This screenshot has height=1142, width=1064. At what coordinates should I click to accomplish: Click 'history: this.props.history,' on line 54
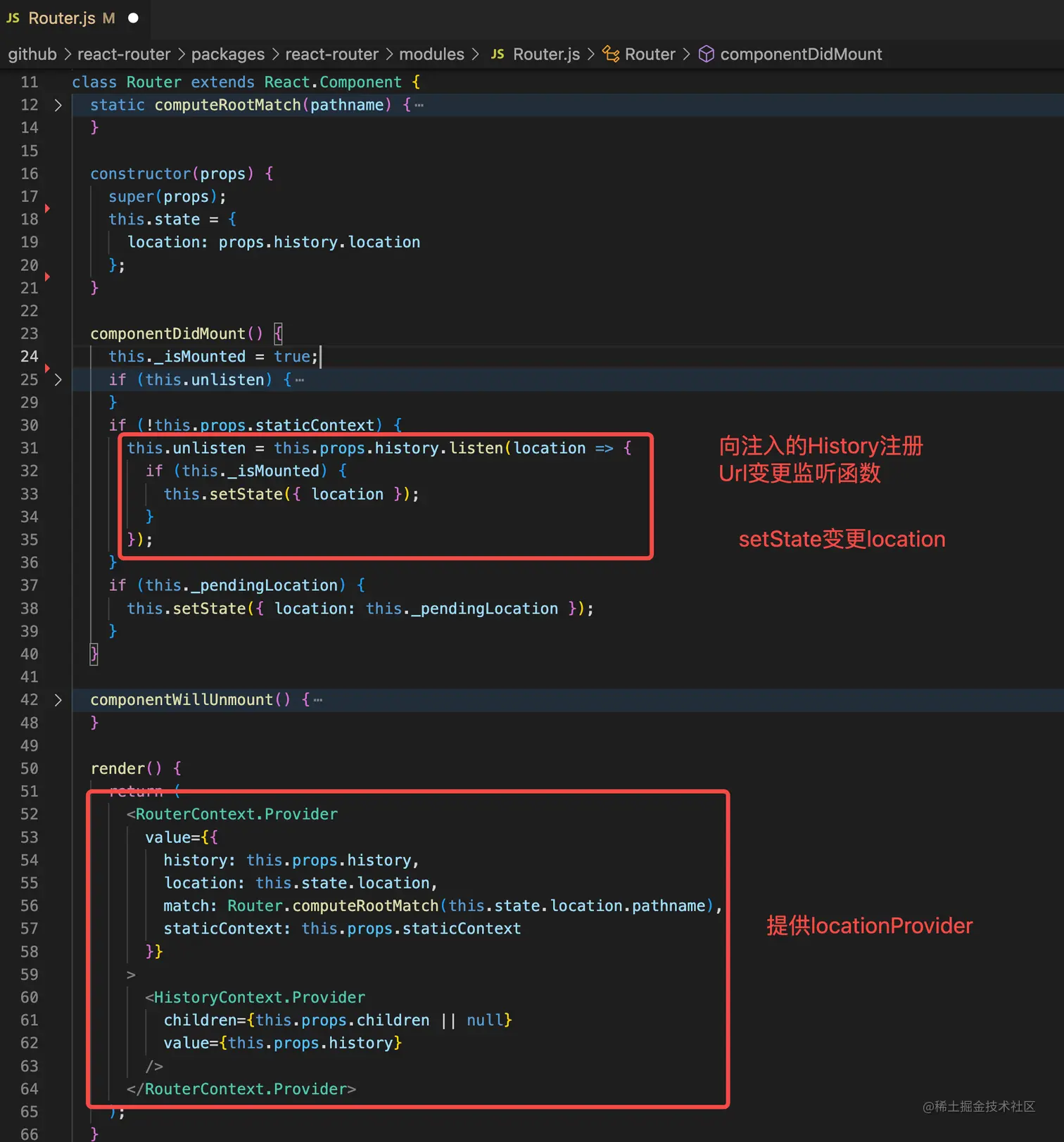pos(291,860)
